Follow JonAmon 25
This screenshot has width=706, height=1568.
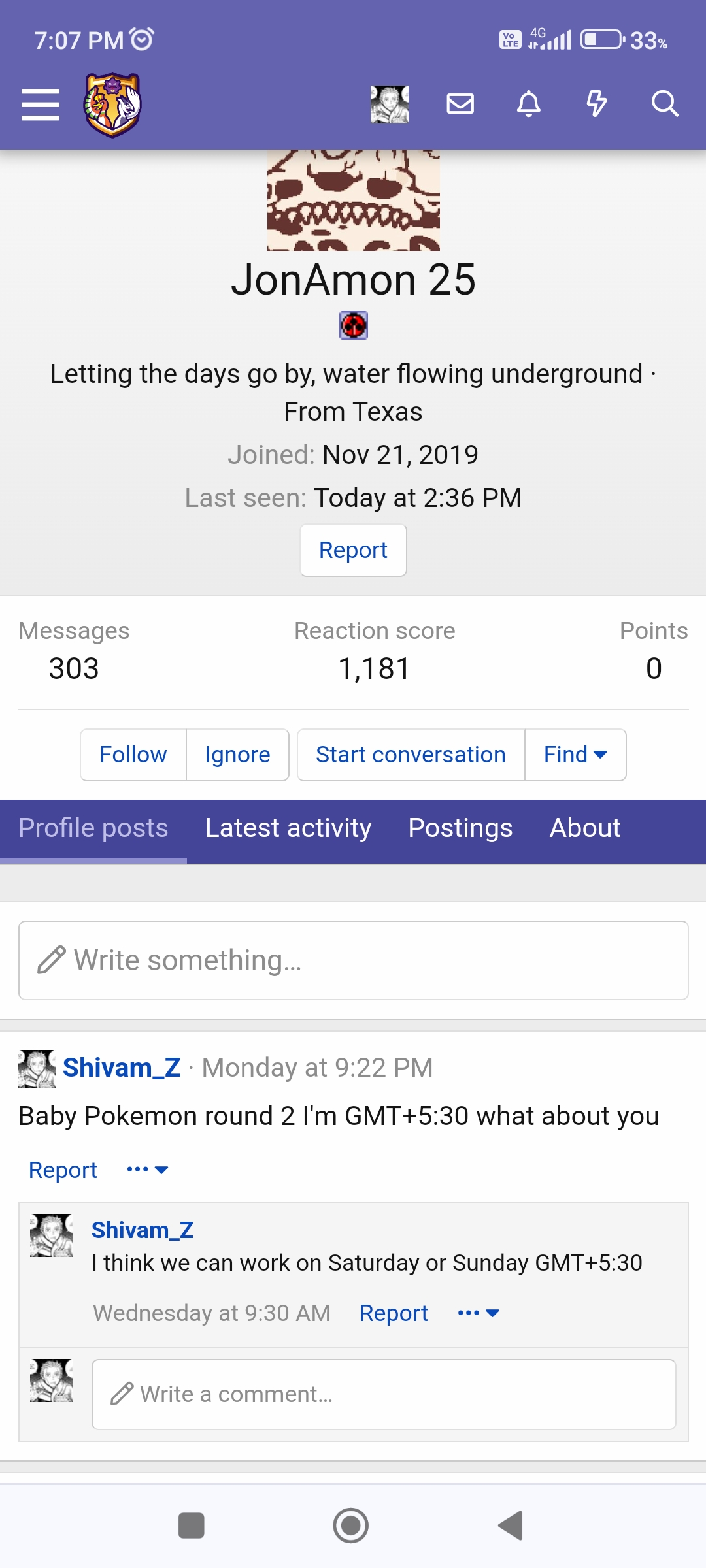(x=133, y=755)
